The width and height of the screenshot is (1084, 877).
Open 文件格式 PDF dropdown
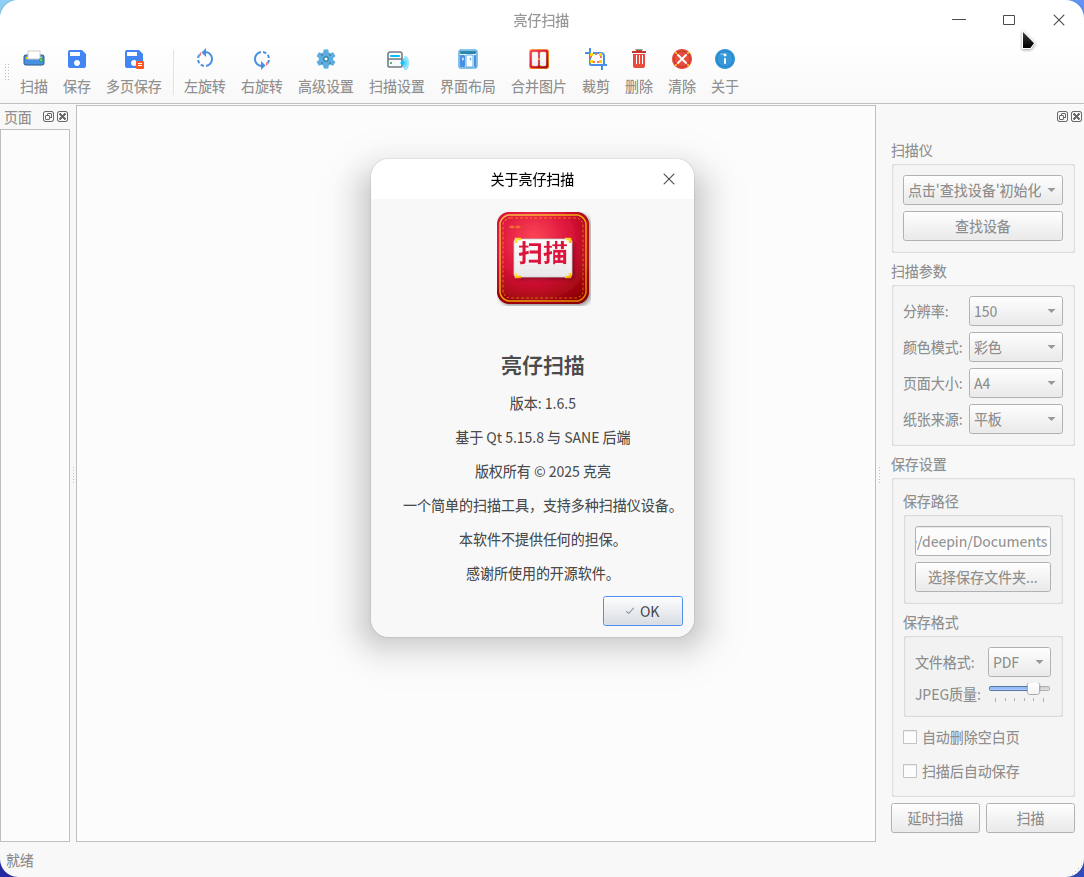(x=1020, y=662)
